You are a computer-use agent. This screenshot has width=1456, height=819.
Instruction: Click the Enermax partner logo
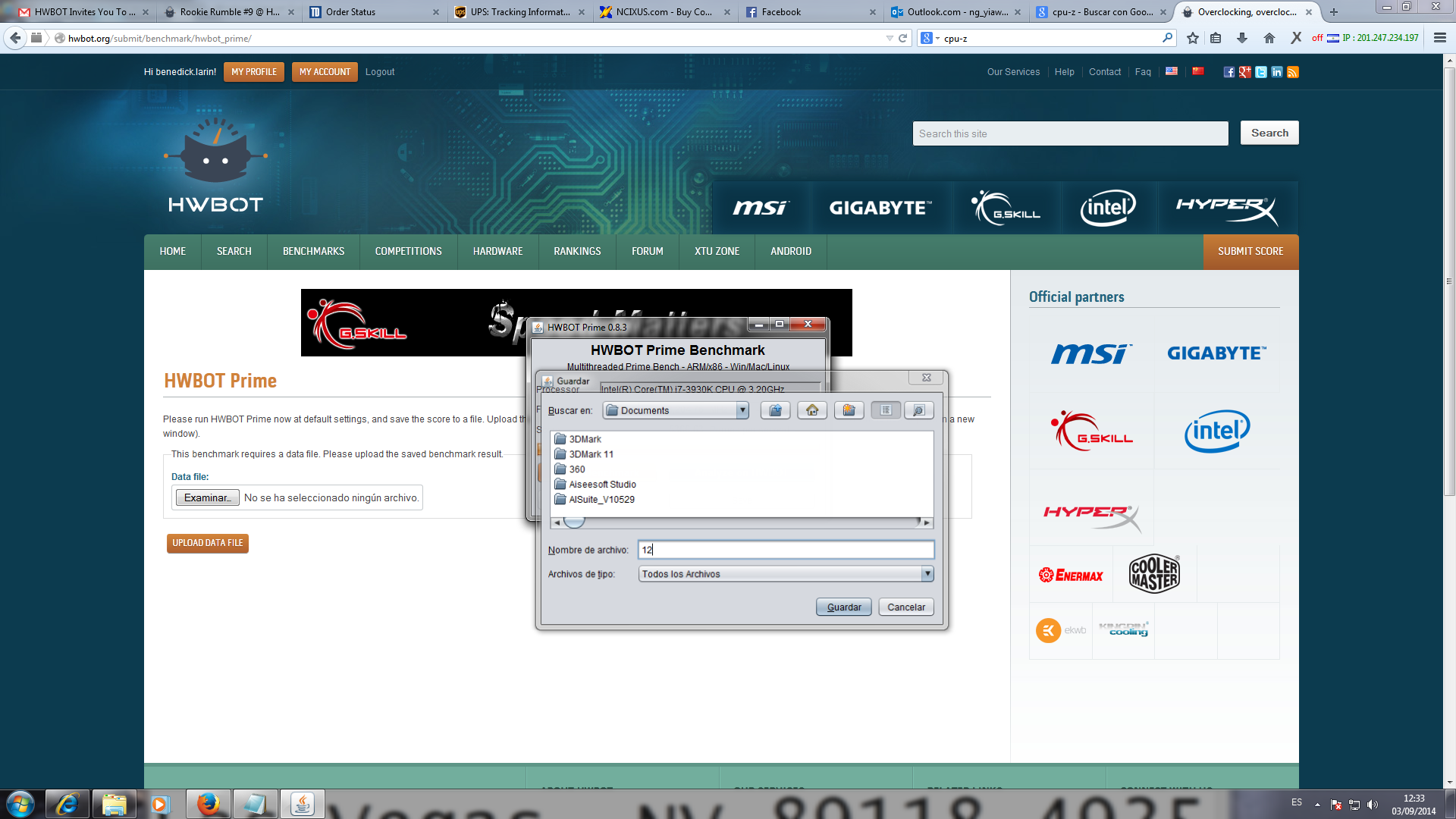click(x=1071, y=576)
